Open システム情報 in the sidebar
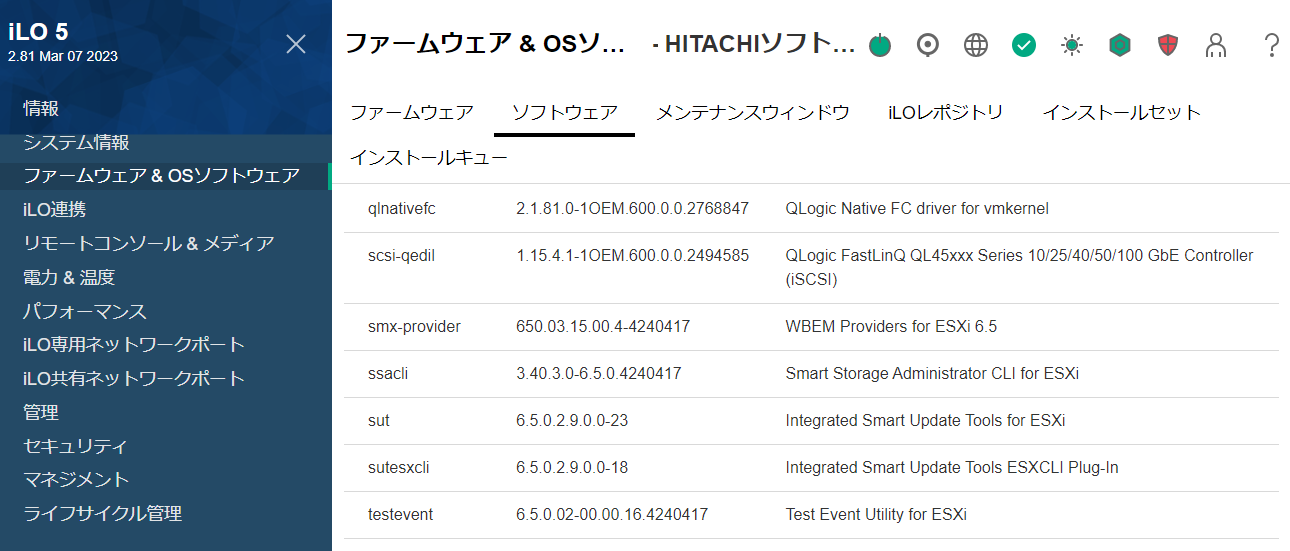The width and height of the screenshot is (1290, 551). coord(76,142)
